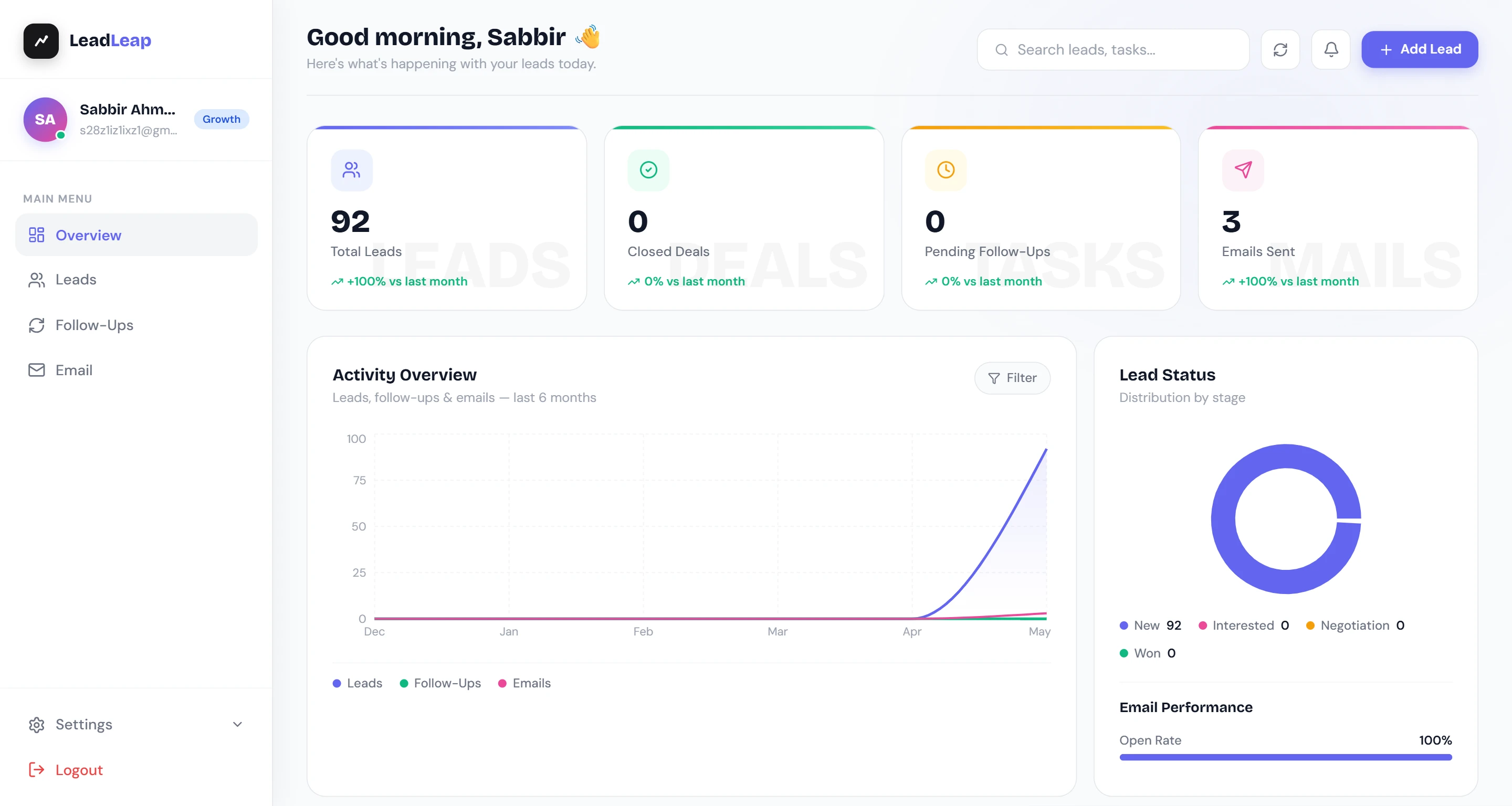Viewport: 1512px width, 806px height.
Task: Click the Emails Sent paper plane icon
Action: click(1243, 170)
